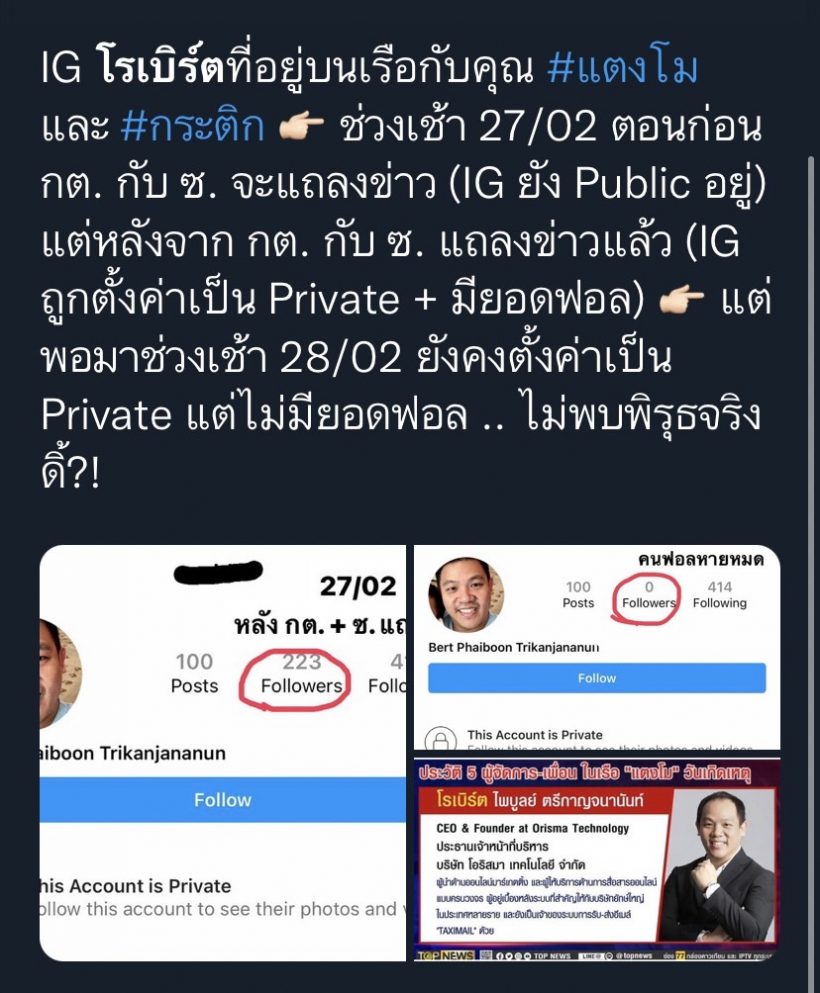Click the vertical scrollbar on right edge

point(812,570)
